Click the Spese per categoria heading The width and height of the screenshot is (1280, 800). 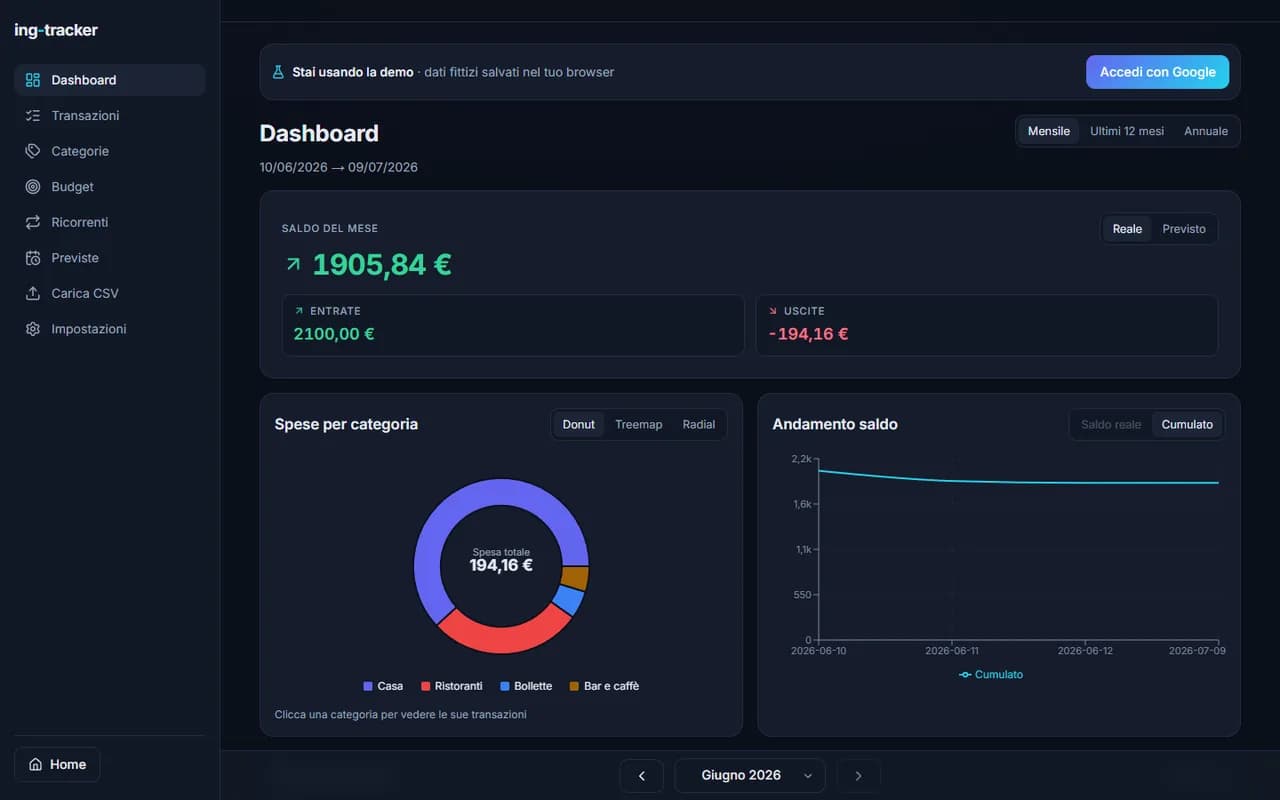[x=346, y=425]
